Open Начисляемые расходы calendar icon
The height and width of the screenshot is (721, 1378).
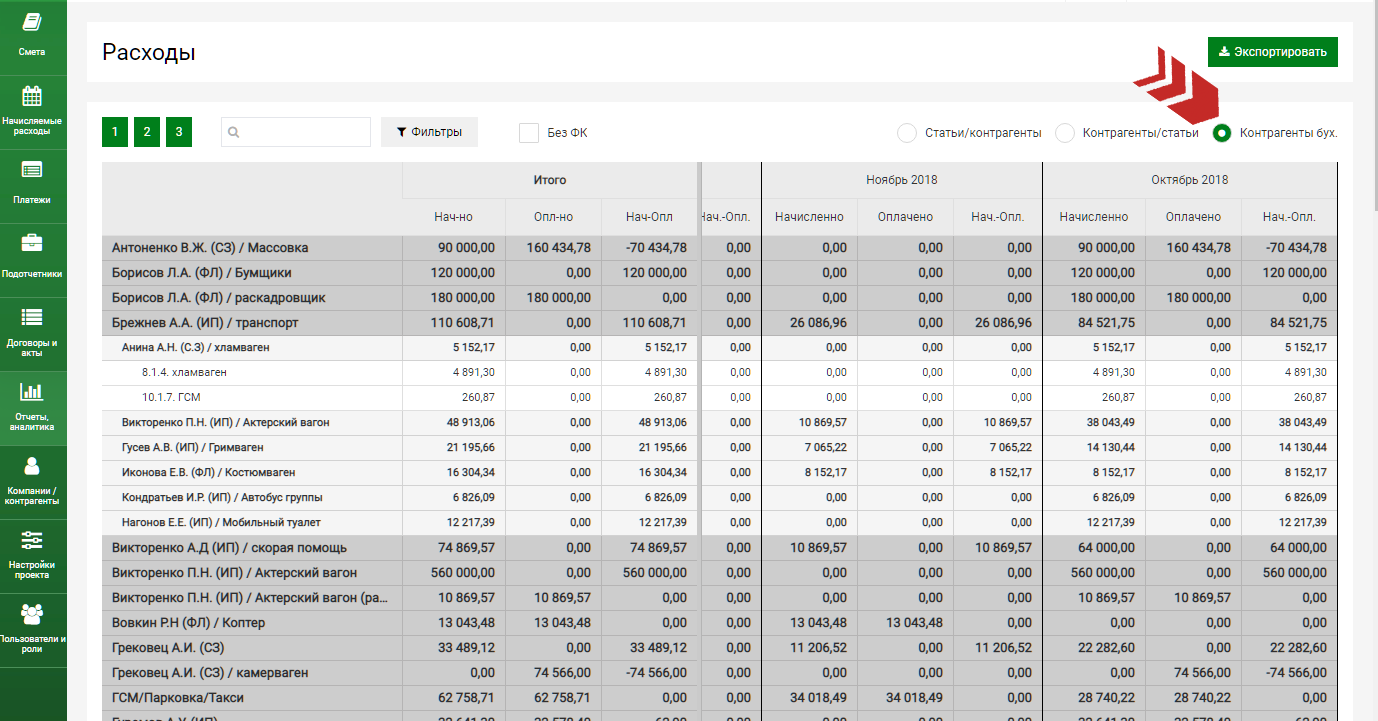[x=32, y=96]
